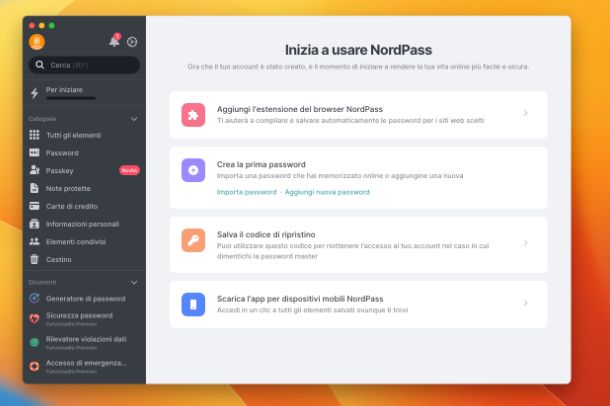Viewport: 610px width, 406px height.
Task: Open Rilevatore violazioni dati
Action: coord(86,339)
